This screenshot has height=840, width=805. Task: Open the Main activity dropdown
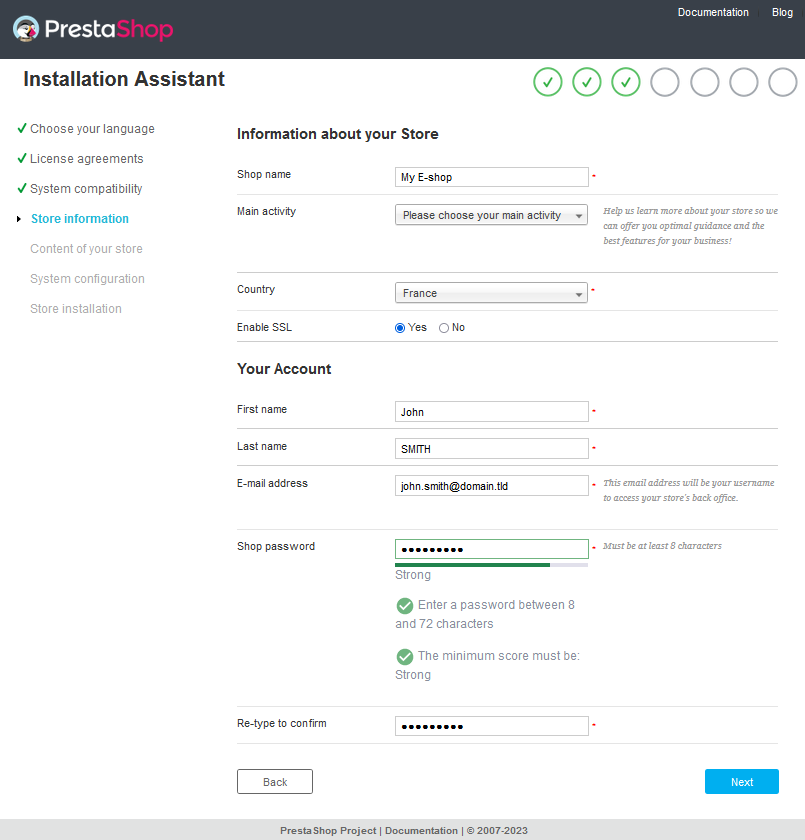pyautogui.click(x=491, y=215)
